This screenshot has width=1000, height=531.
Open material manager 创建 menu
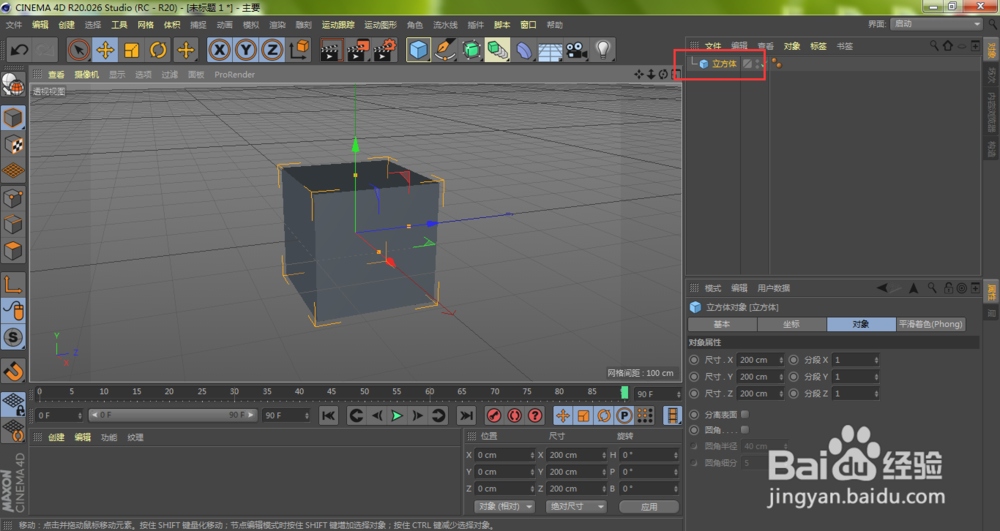(56, 437)
